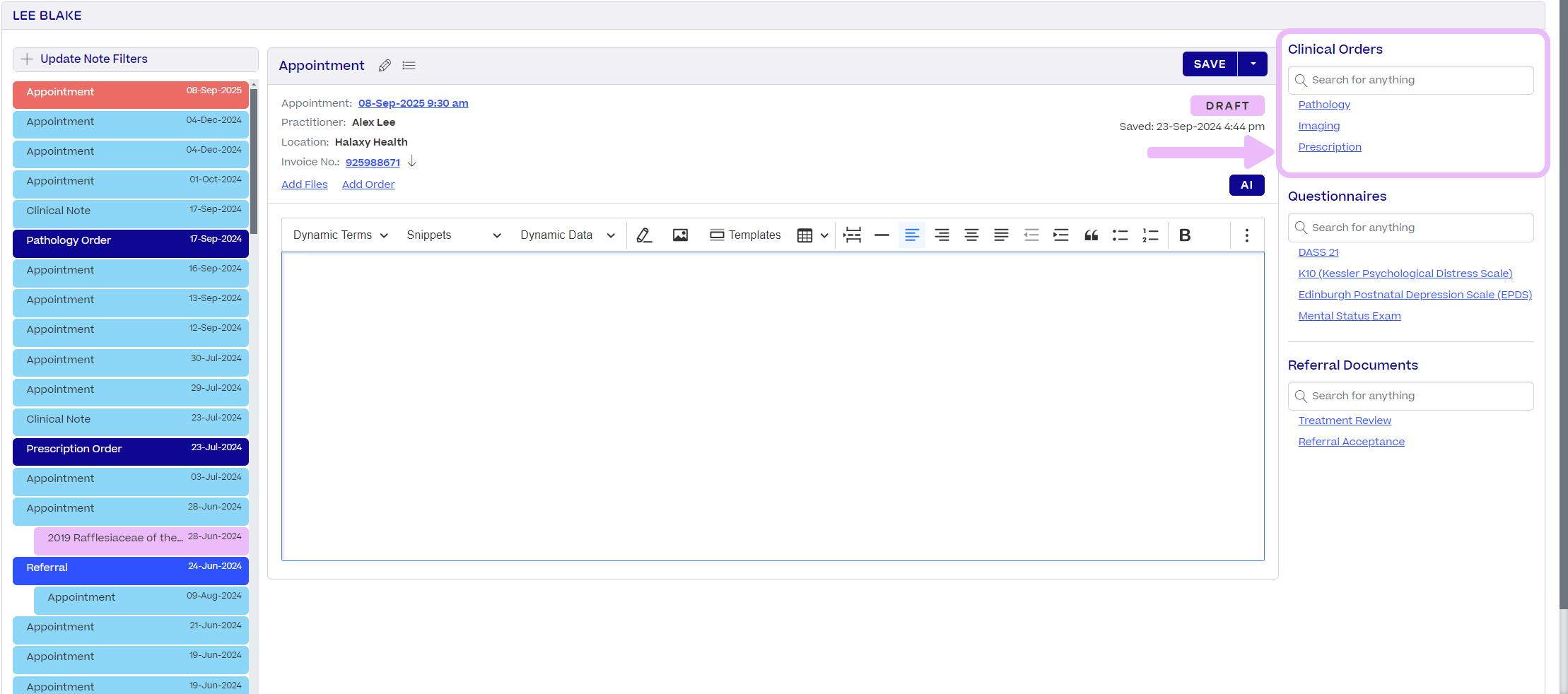Insert numbered list
1568x694 pixels.
click(1150, 235)
